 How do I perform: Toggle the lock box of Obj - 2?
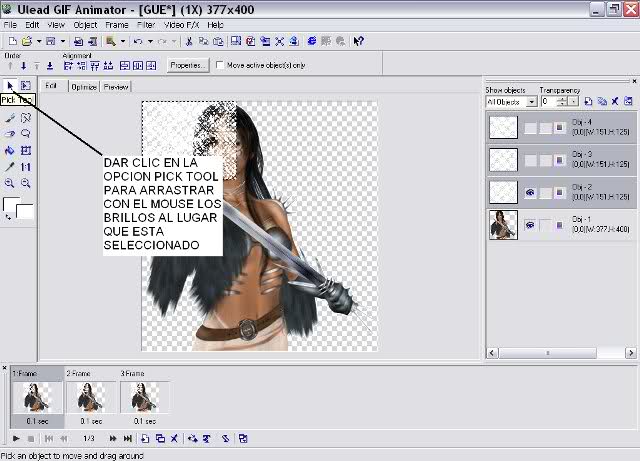point(545,192)
